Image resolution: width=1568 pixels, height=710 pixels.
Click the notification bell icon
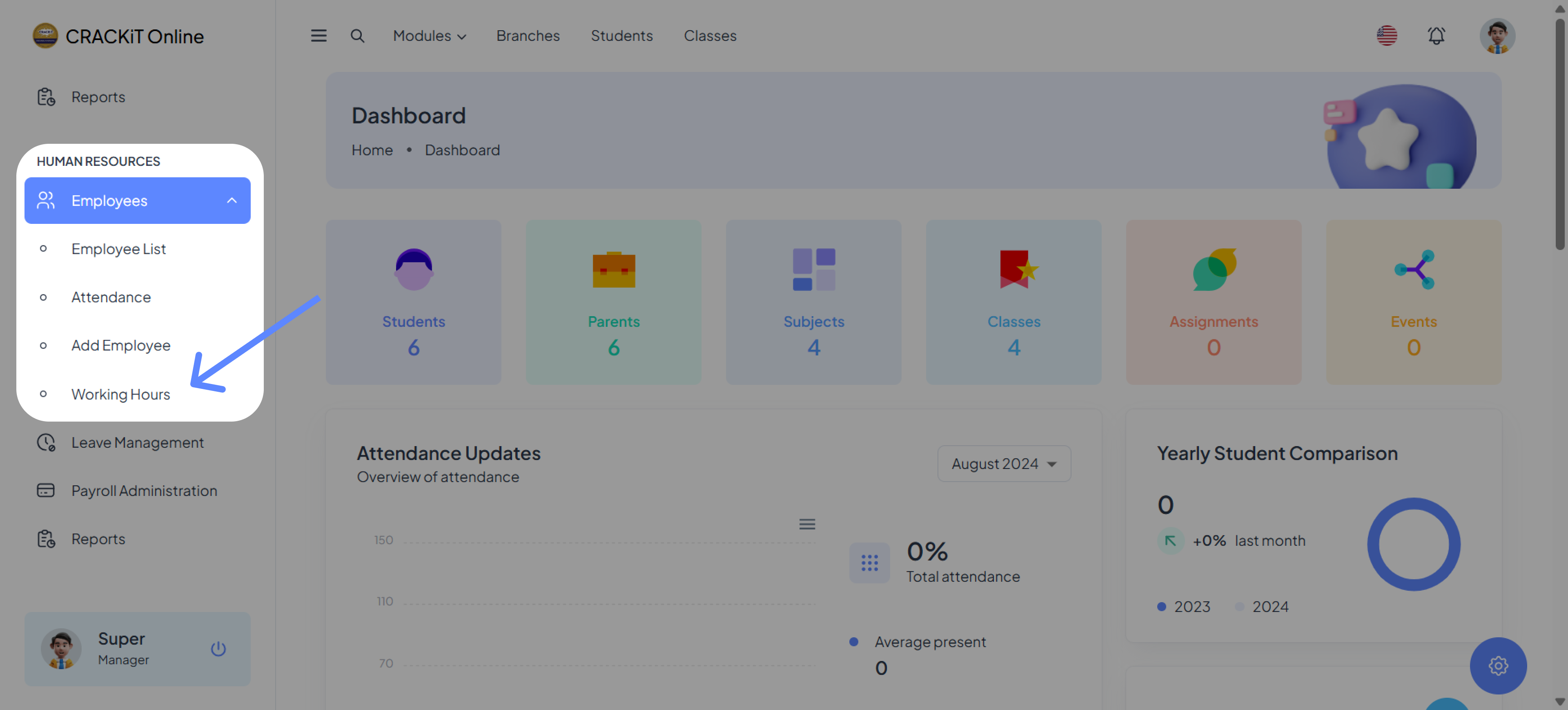1436,36
